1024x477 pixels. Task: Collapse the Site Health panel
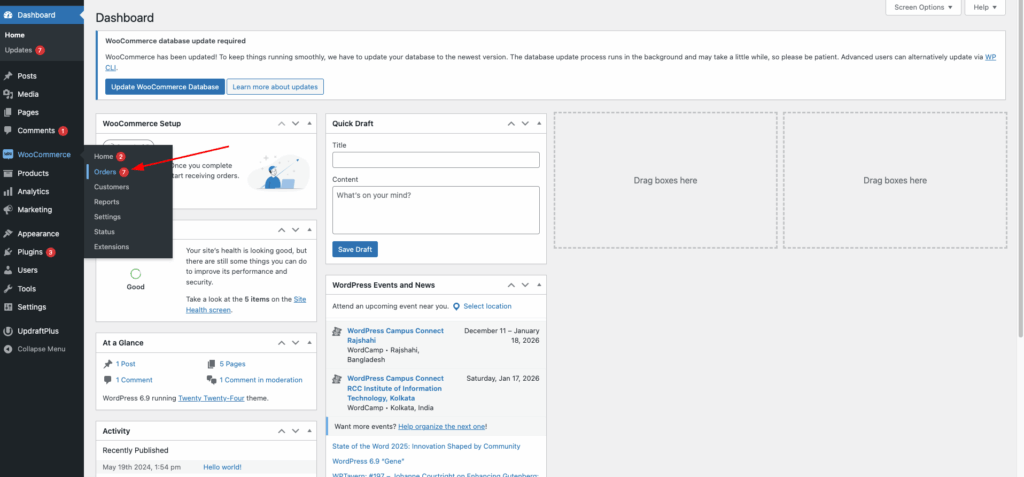310,230
